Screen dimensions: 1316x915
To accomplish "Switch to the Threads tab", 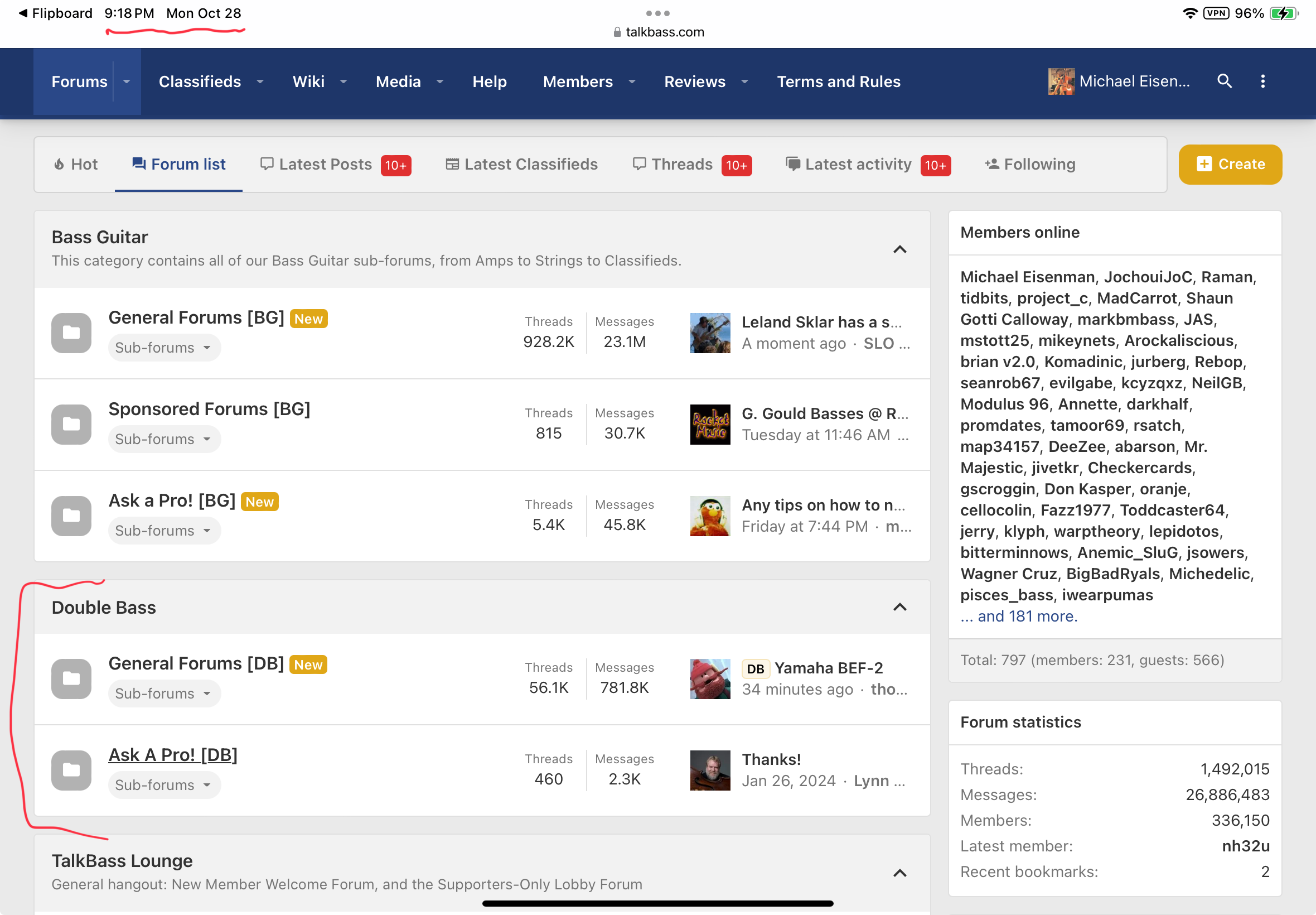I will point(692,165).
